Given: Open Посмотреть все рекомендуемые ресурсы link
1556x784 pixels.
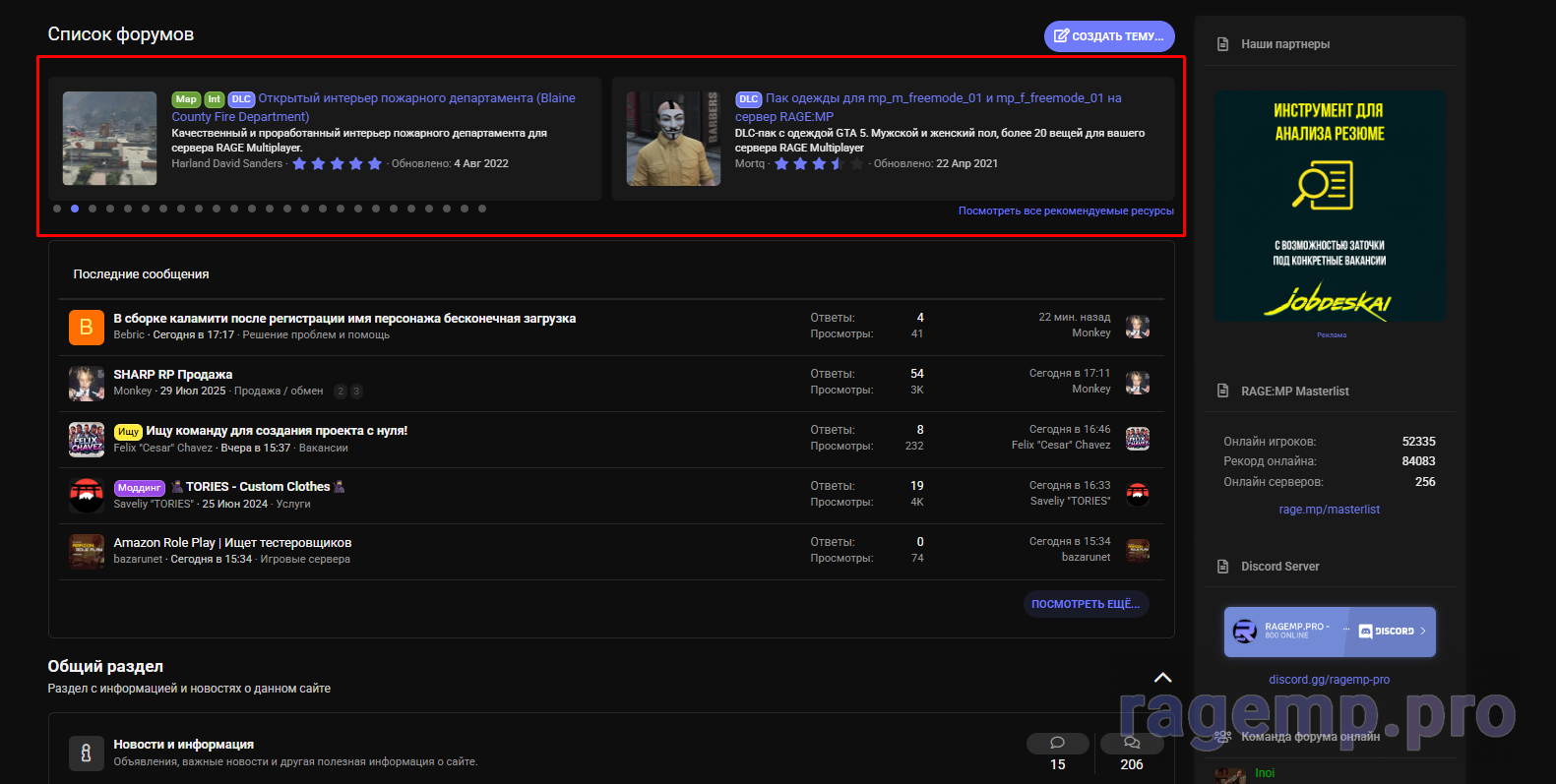Looking at the screenshot, I should [1066, 211].
